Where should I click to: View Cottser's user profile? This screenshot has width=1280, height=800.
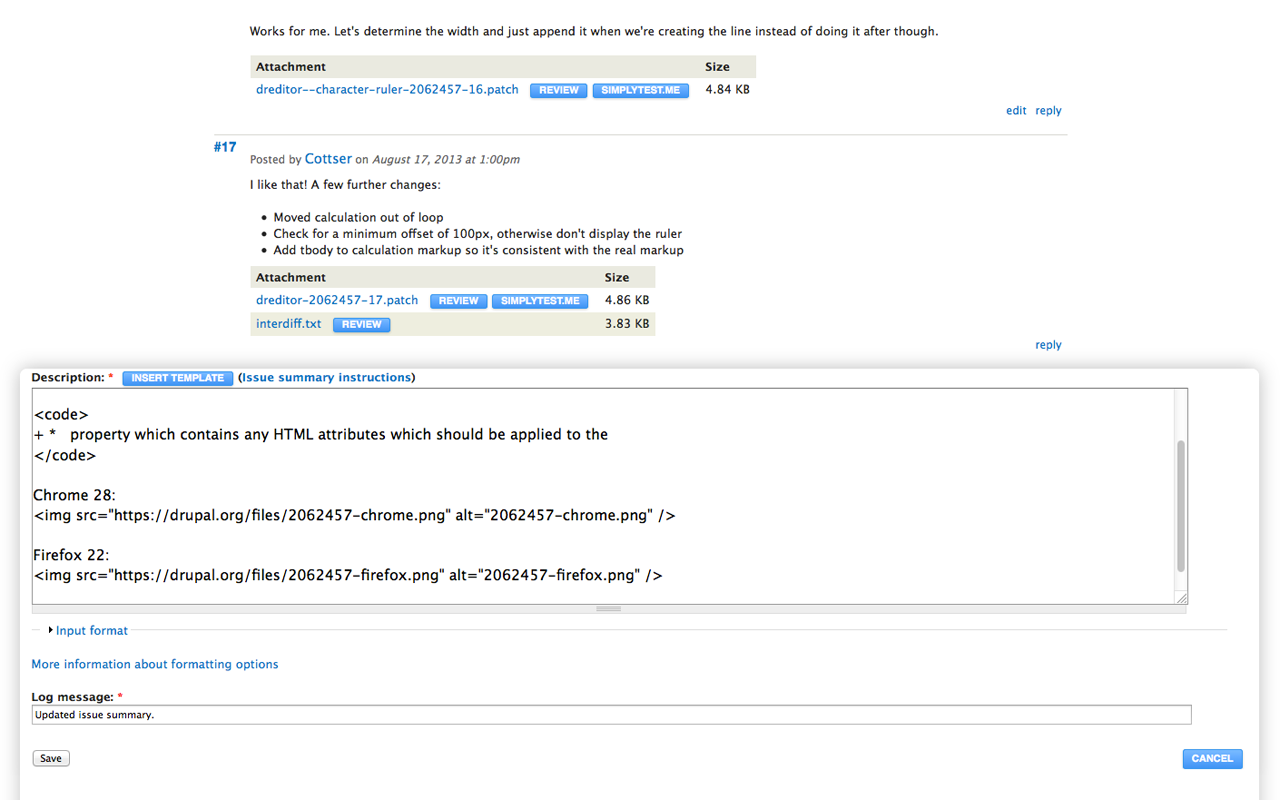tap(328, 159)
